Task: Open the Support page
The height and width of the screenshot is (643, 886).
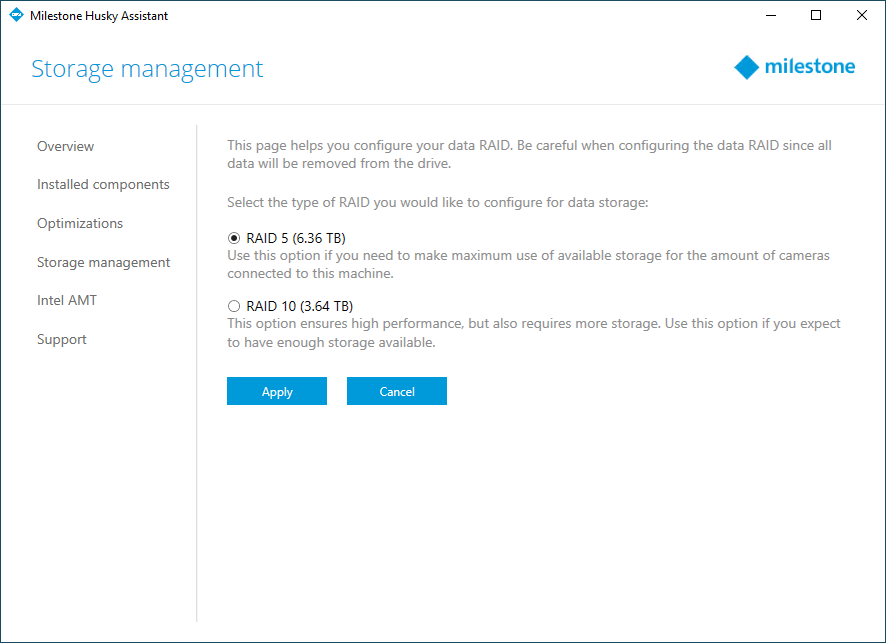Action: point(62,340)
